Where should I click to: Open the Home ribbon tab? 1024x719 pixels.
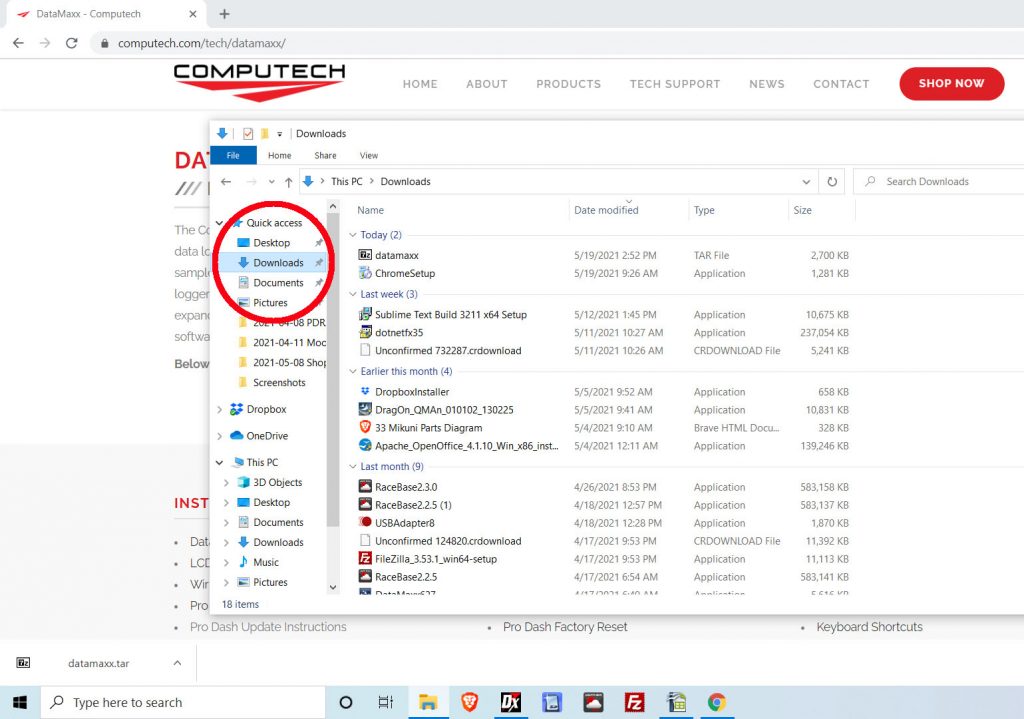tap(280, 155)
